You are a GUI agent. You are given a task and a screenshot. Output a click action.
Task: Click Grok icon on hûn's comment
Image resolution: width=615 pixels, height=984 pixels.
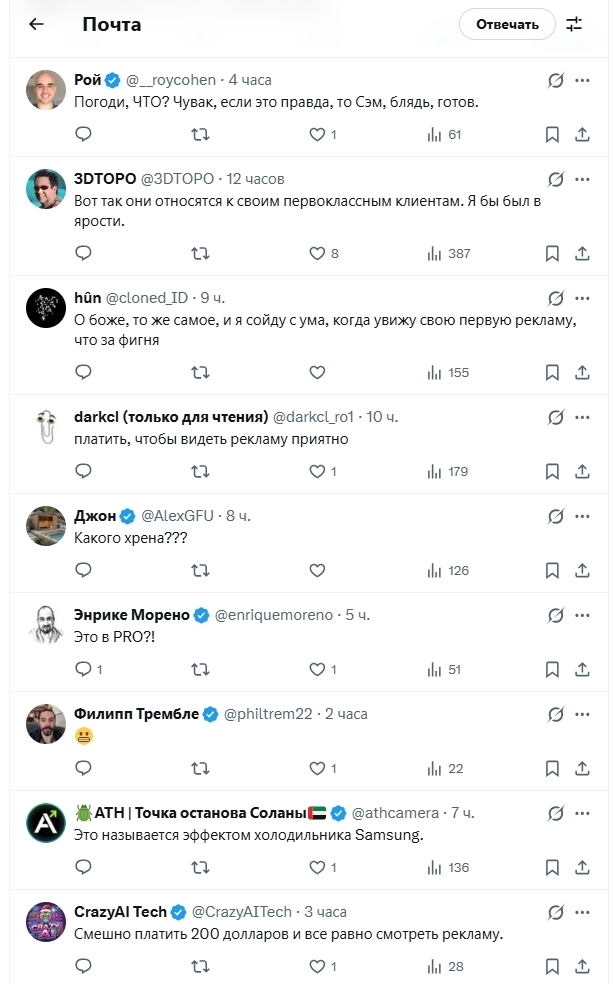[556, 298]
